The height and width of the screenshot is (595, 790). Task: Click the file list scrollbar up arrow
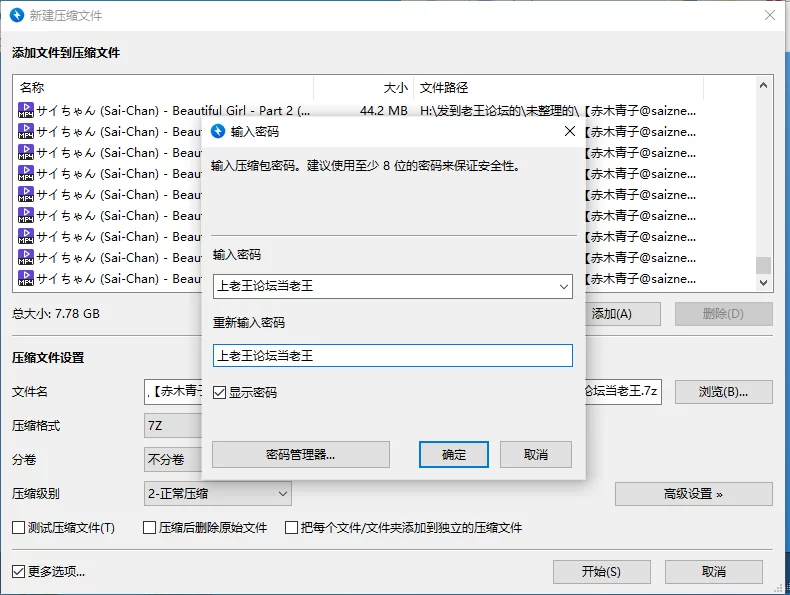(763, 86)
